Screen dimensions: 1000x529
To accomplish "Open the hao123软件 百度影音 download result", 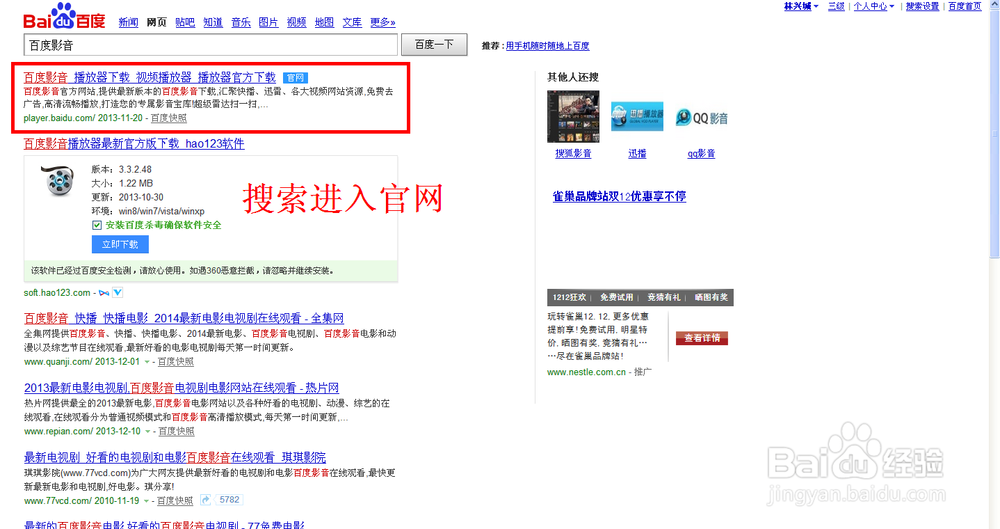I will (x=134, y=144).
